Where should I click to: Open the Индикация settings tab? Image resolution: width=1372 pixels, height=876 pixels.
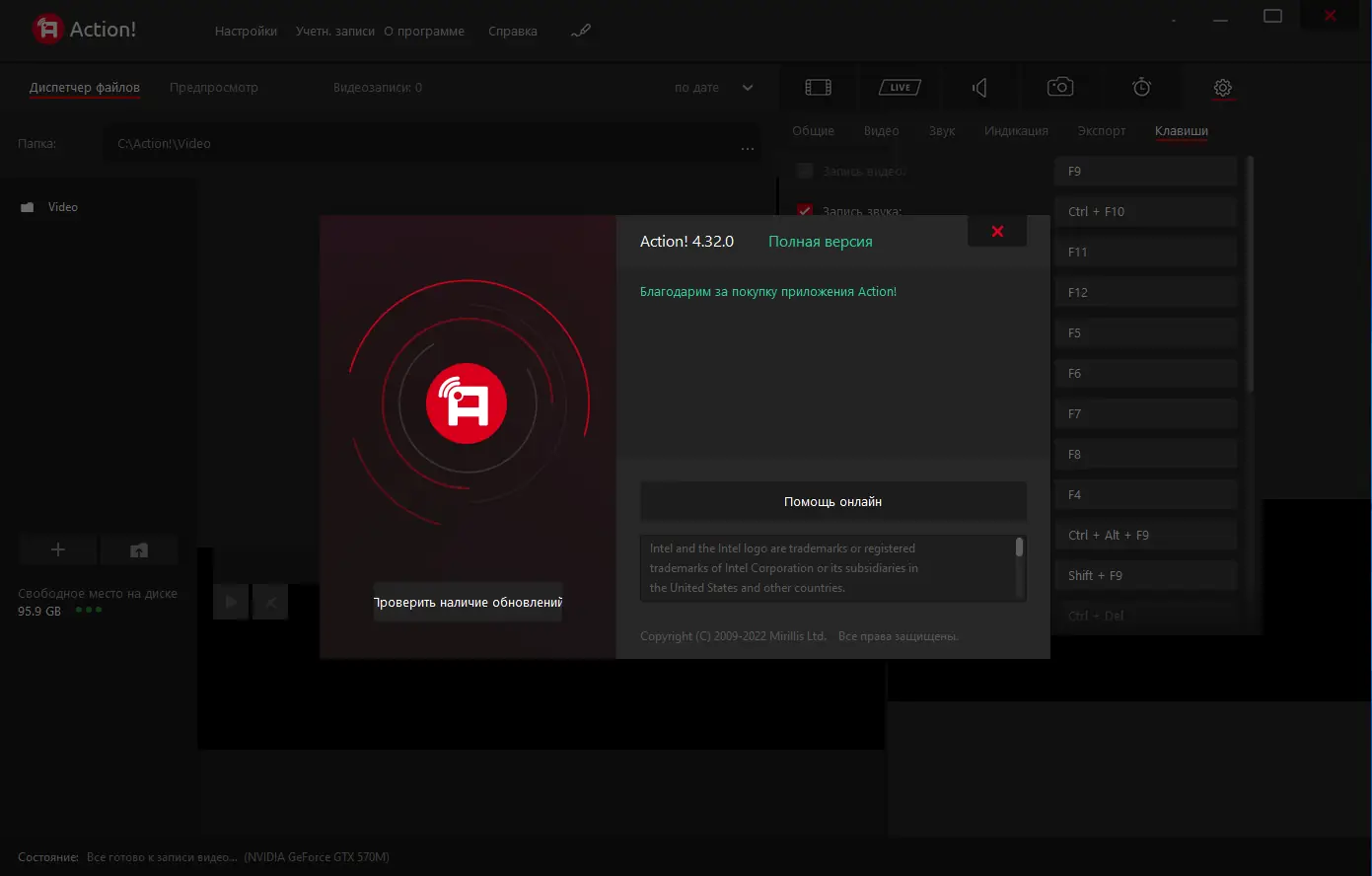click(1016, 131)
